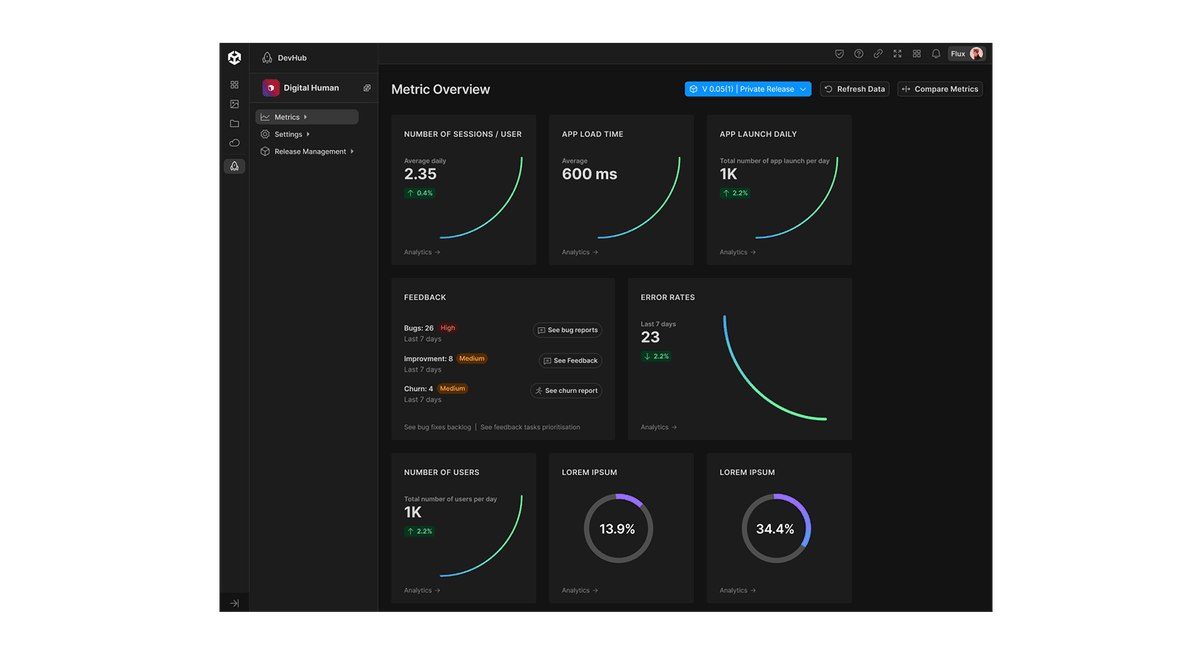Click the shield icon in top bar
1200x654 pixels.
pos(839,54)
